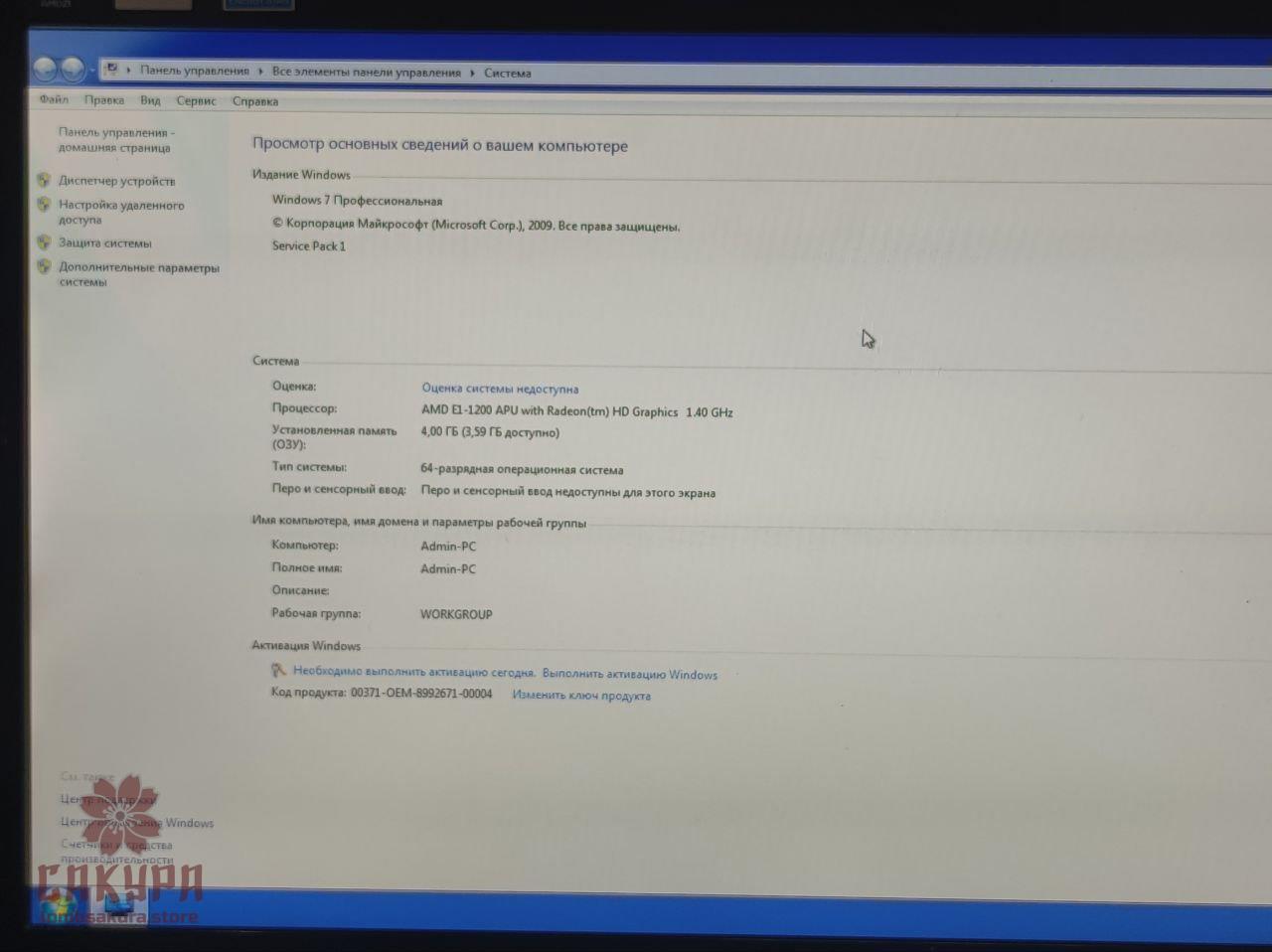The width and height of the screenshot is (1272, 952).
Task: Click Admin-PC value next to Полное имя
Action: pos(448,568)
